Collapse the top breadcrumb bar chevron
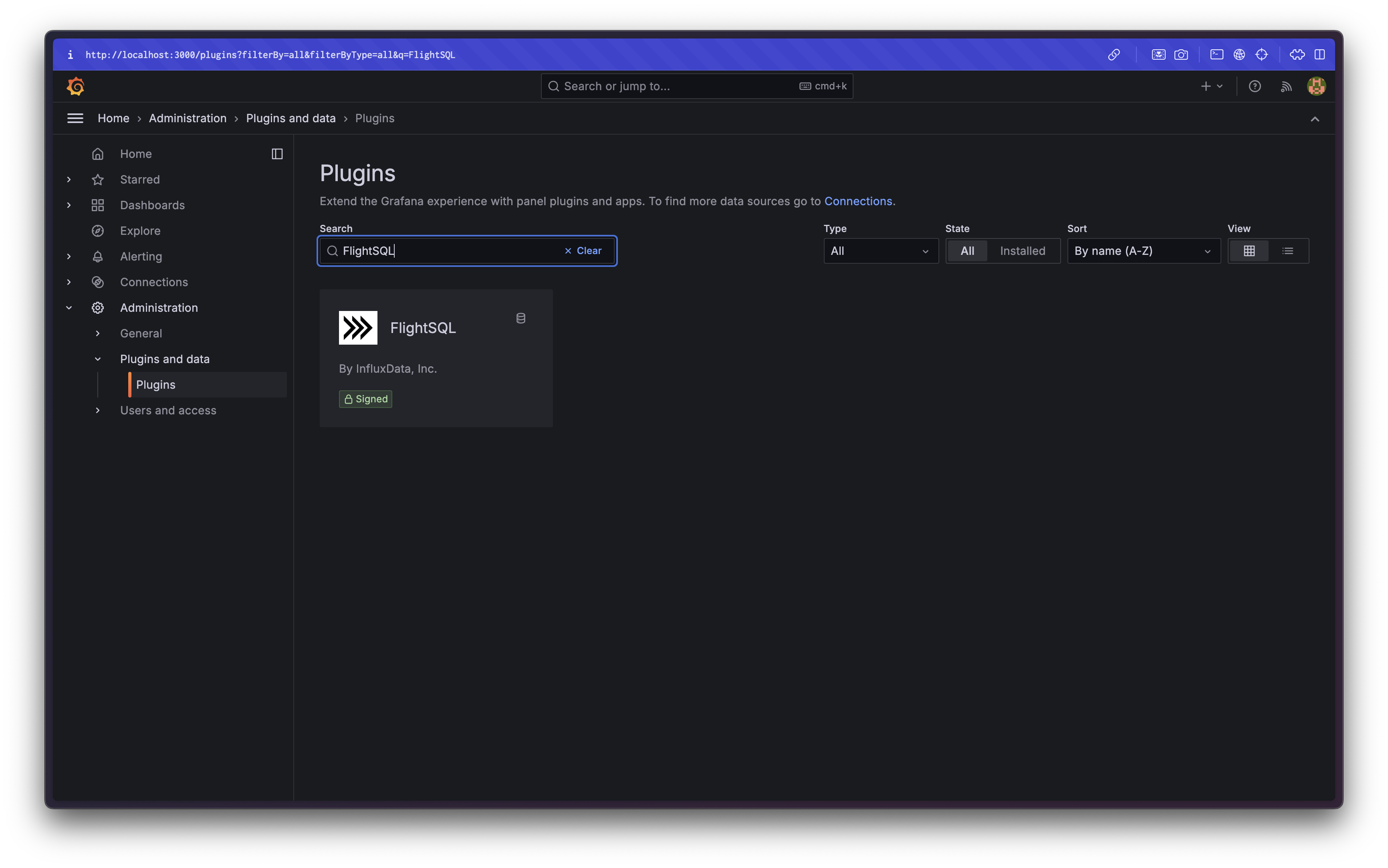 click(x=1315, y=119)
